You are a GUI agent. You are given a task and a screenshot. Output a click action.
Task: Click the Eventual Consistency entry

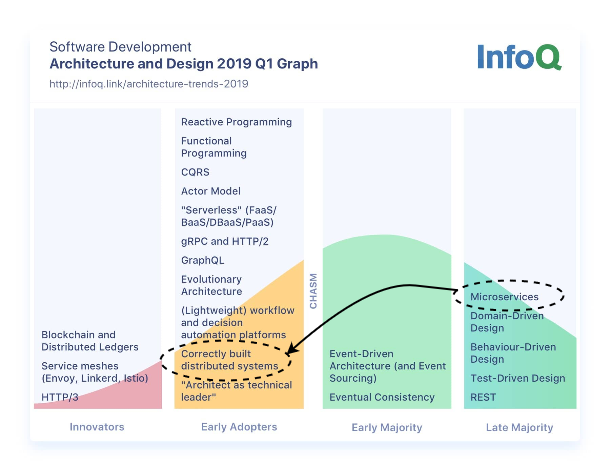click(382, 398)
